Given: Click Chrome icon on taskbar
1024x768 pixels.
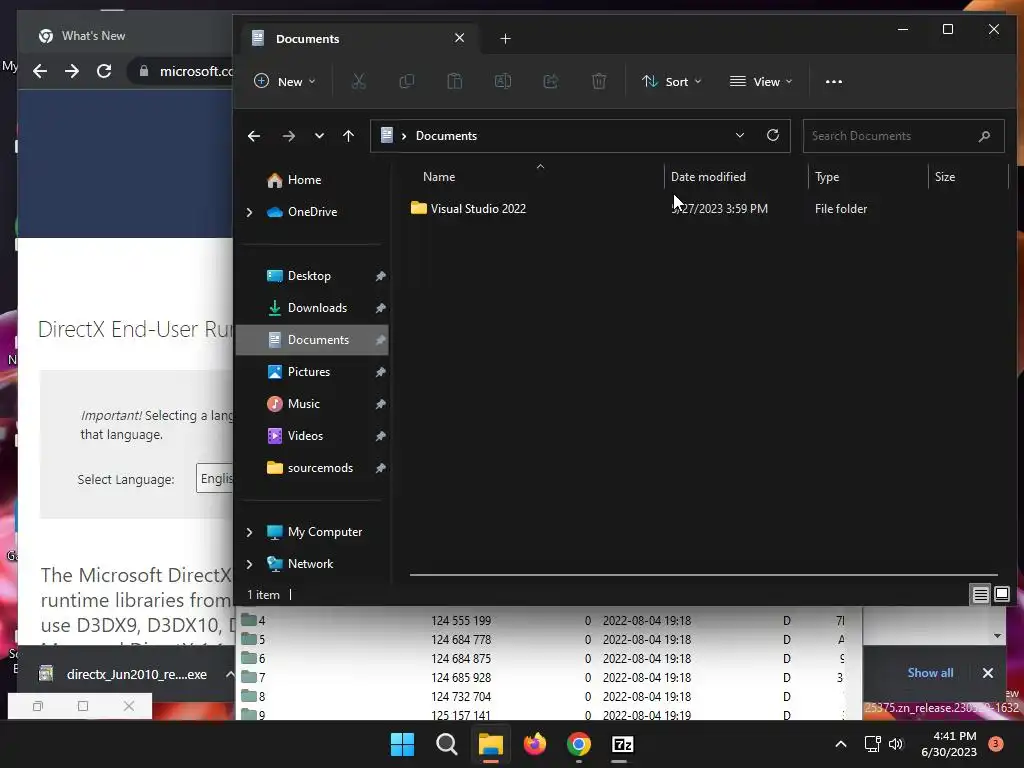Looking at the screenshot, I should click(579, 744).
